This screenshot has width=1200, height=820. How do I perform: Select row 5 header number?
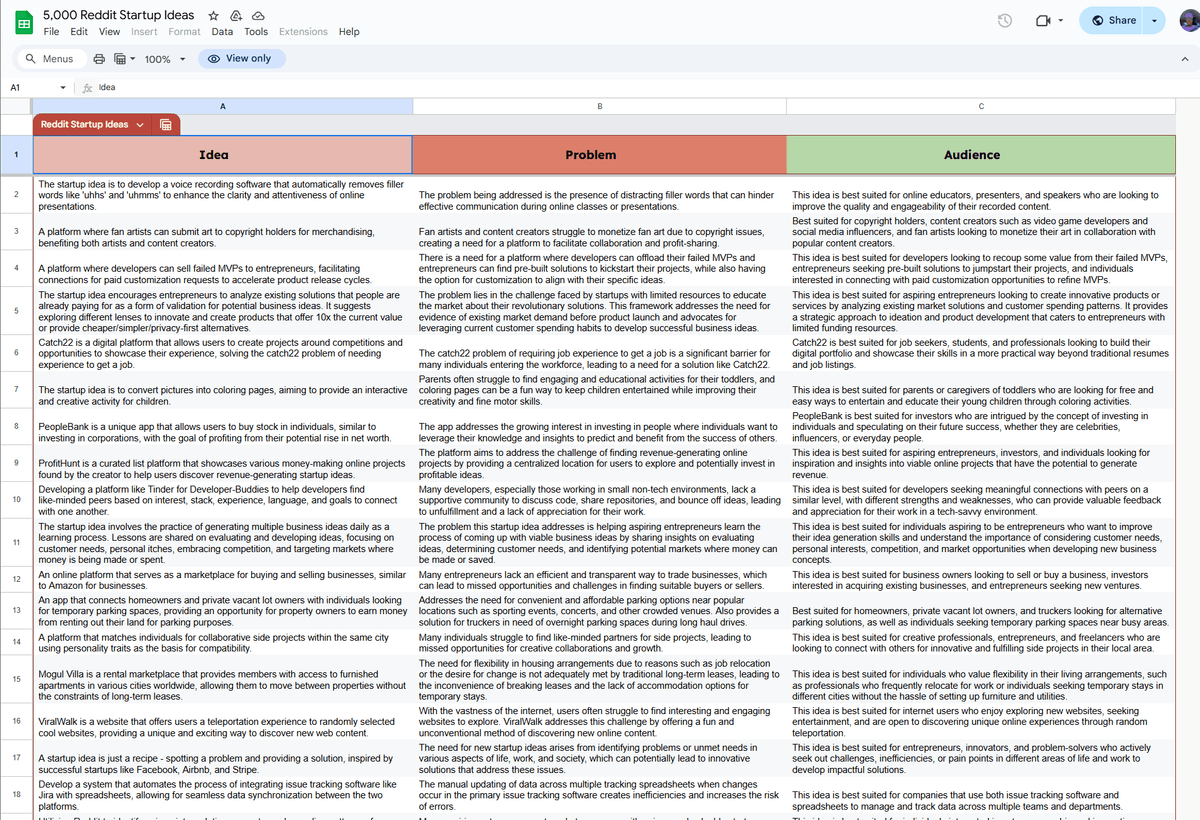point(16,312)
